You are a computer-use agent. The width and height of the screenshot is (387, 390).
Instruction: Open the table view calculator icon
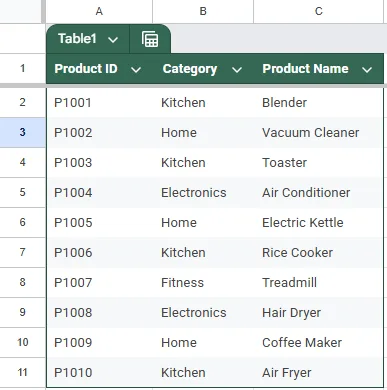pyautogui.click(x=150, y=39)
